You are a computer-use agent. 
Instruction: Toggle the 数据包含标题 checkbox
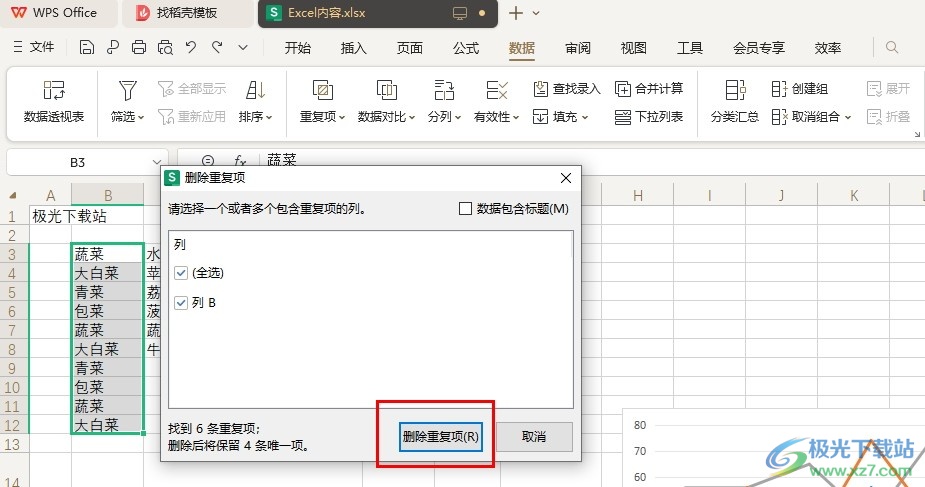click(465, 209)
